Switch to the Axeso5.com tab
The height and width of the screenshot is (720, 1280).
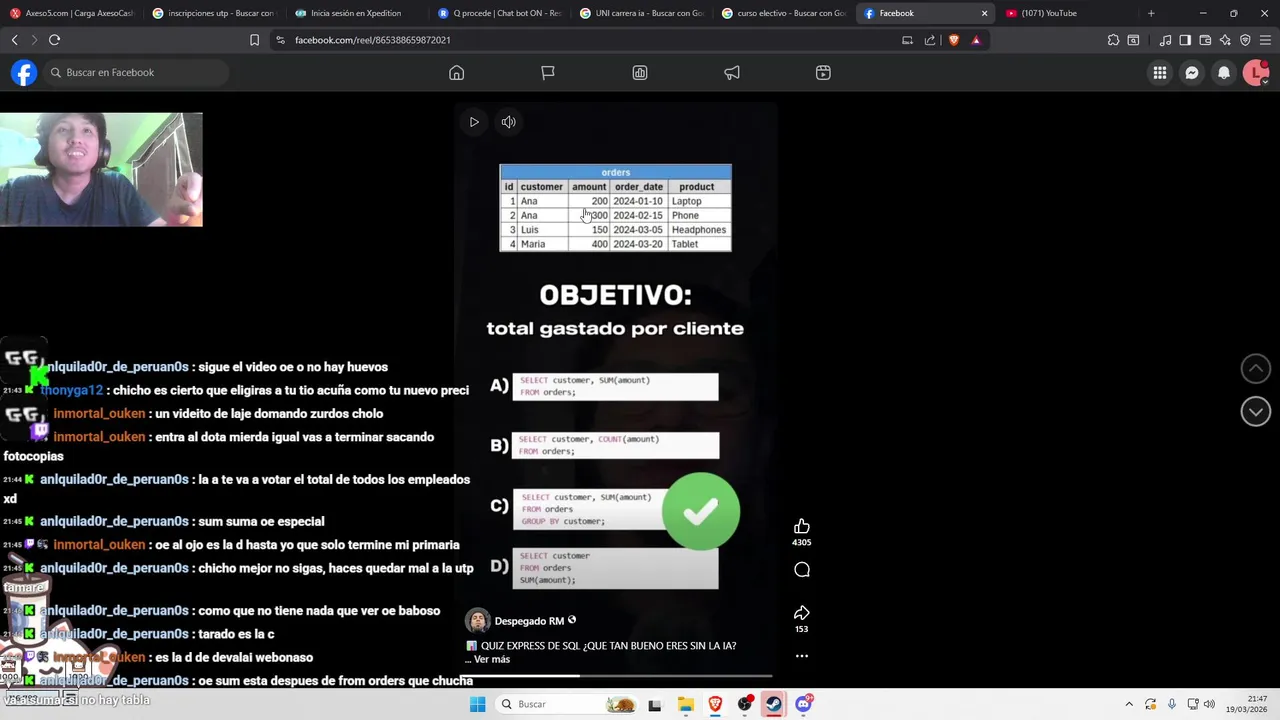coord(71,13)
